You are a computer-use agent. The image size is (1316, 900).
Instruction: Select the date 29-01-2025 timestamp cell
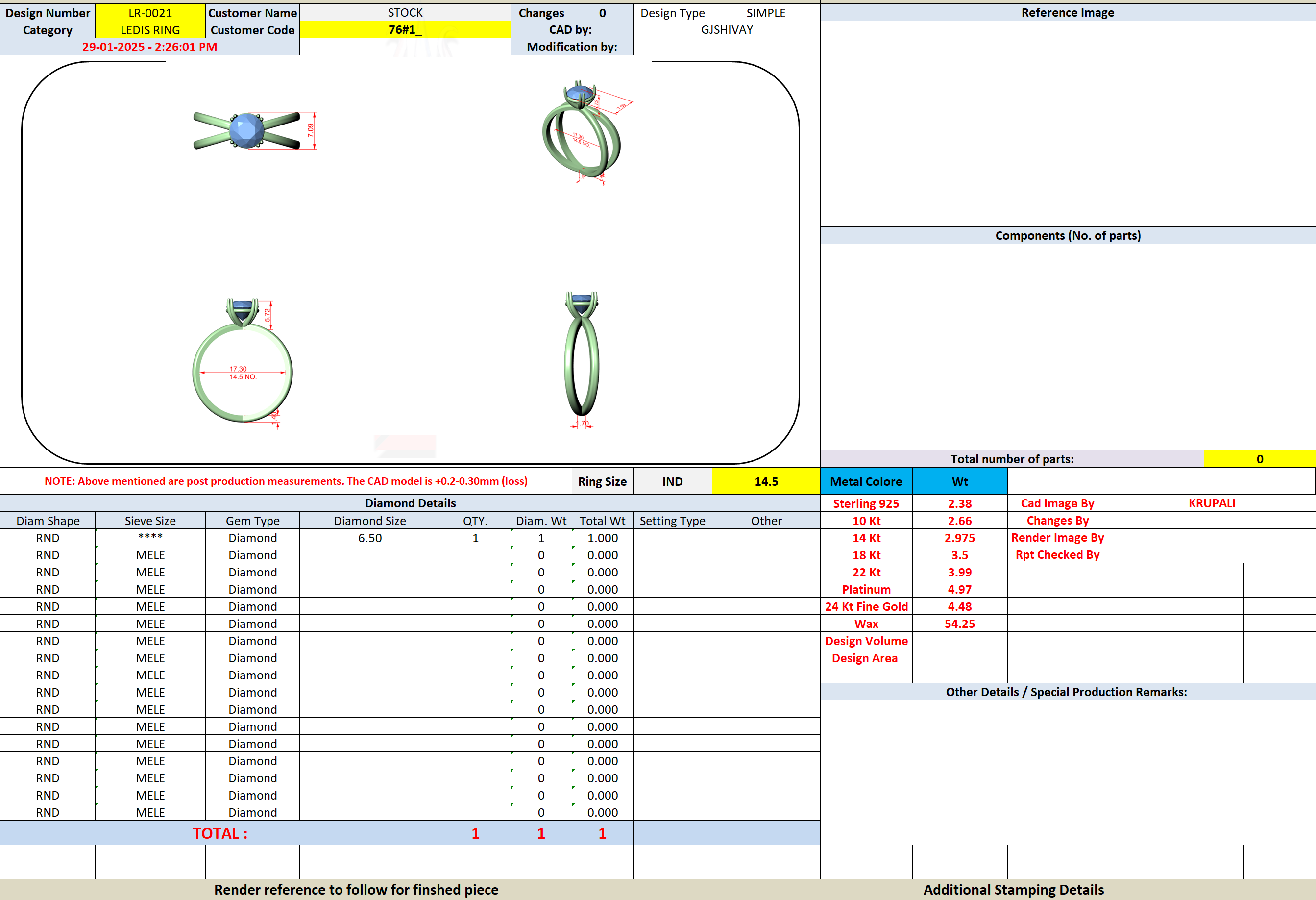(x=149, y=47)
